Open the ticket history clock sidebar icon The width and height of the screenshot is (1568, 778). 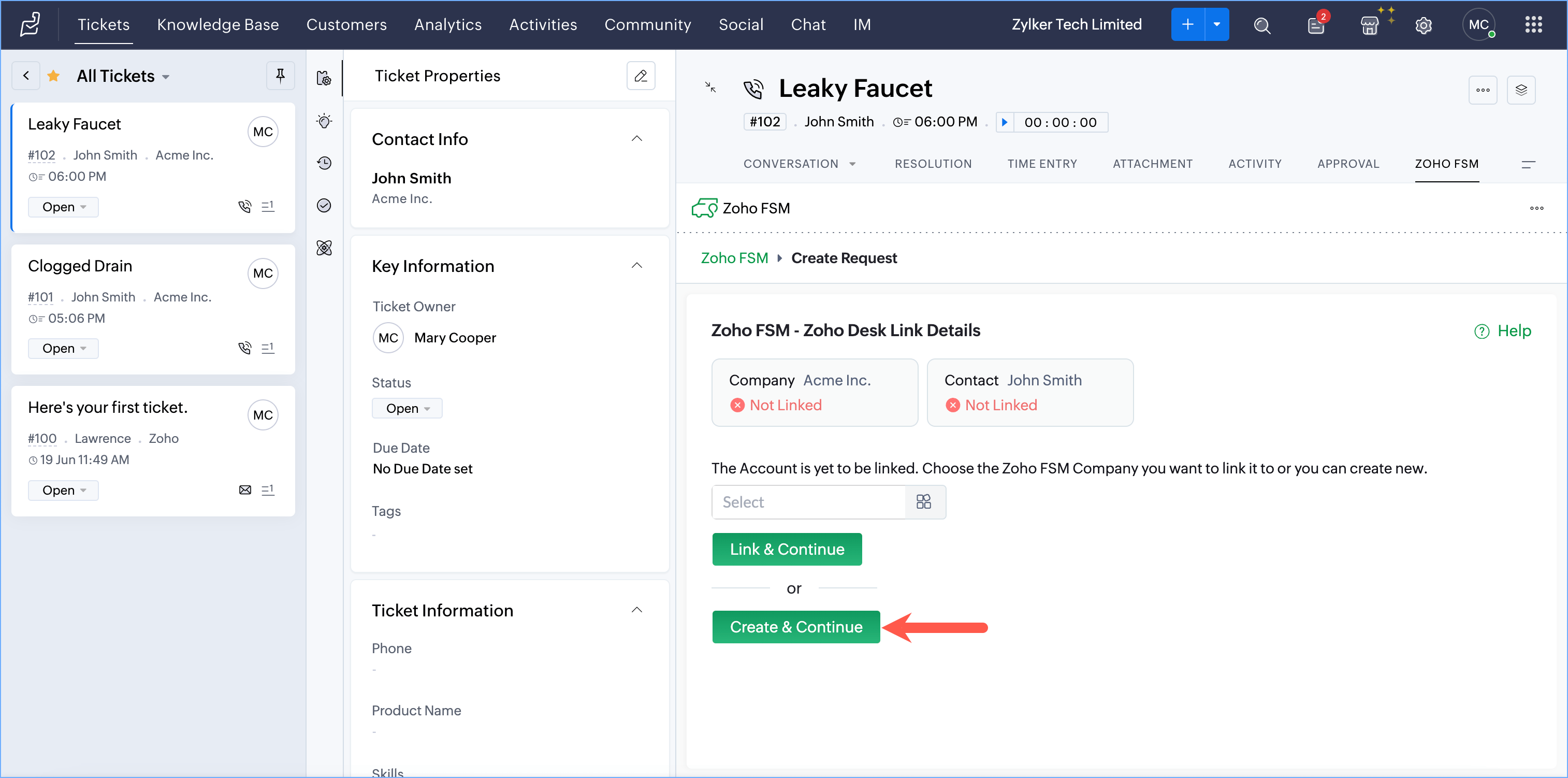tap(325, 163)
